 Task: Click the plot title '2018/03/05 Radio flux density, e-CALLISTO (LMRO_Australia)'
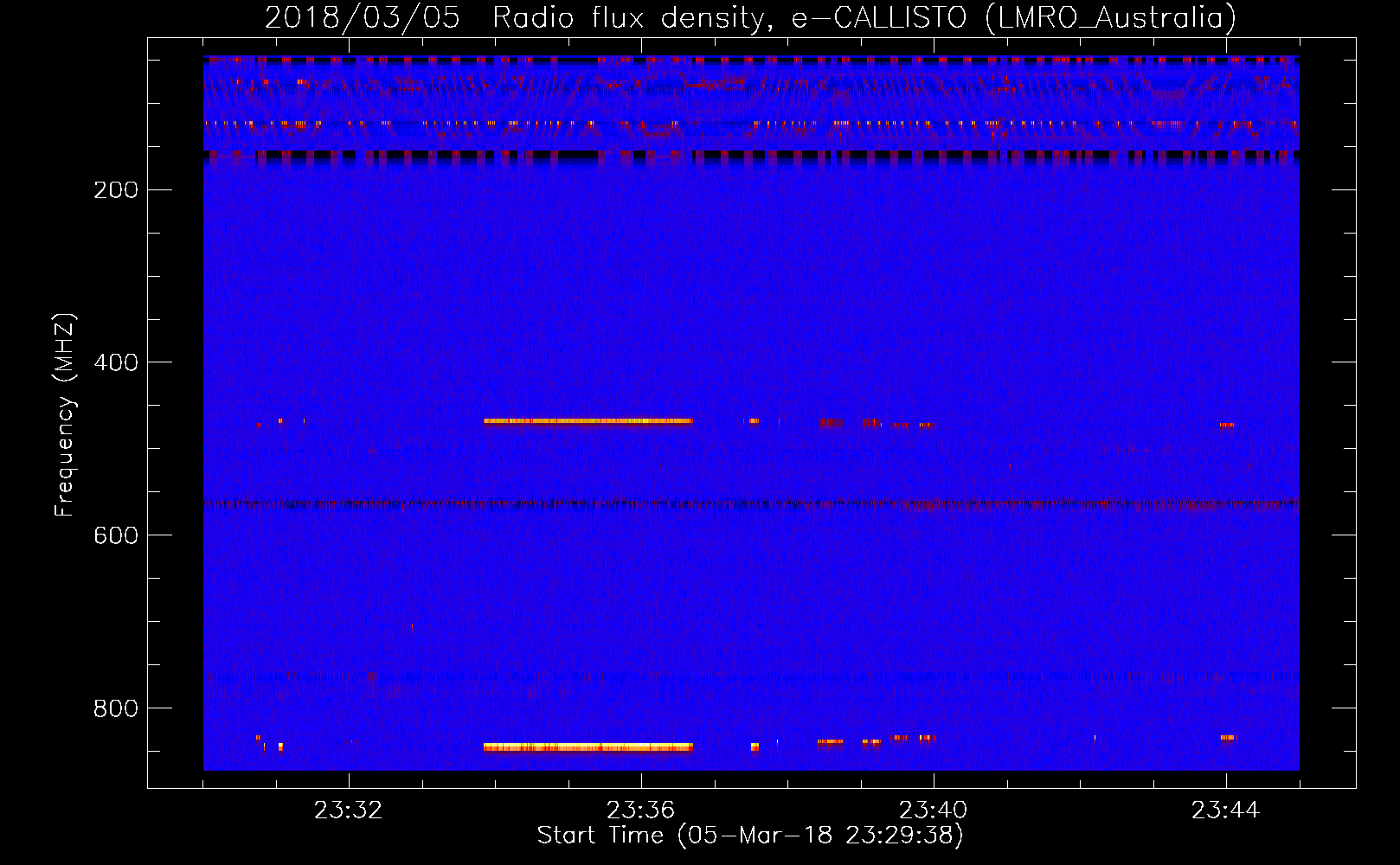[750, 17]
